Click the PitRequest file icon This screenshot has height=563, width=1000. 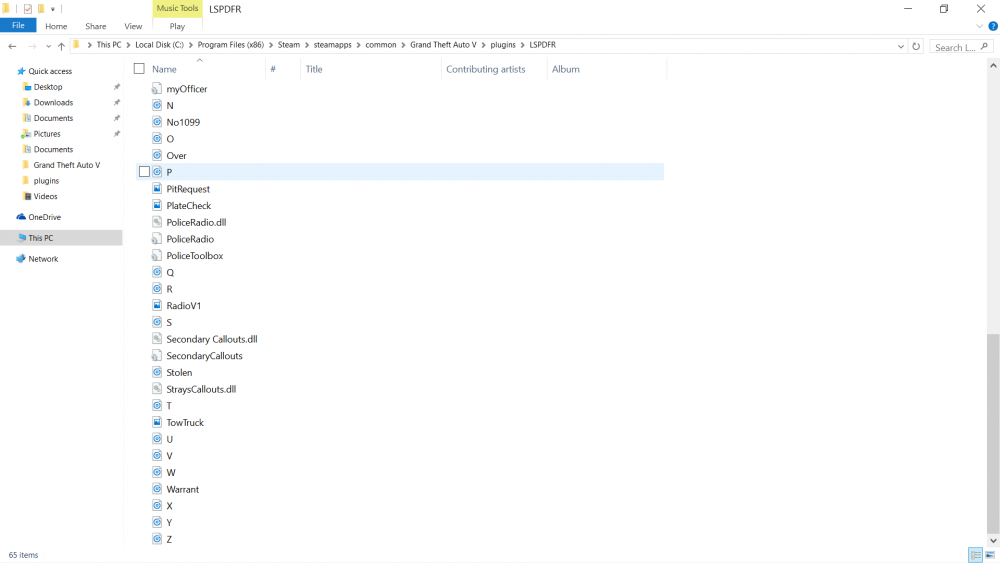[157, 189]
